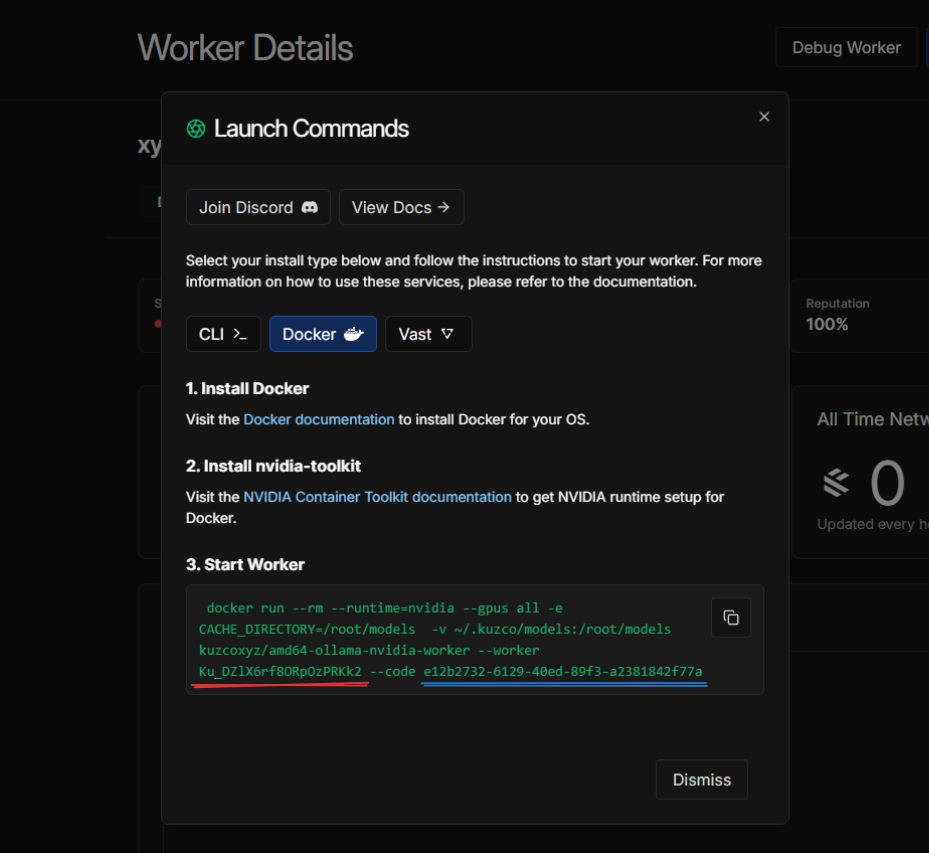
Task: Copy the docker run command
Action: (731, 617)
